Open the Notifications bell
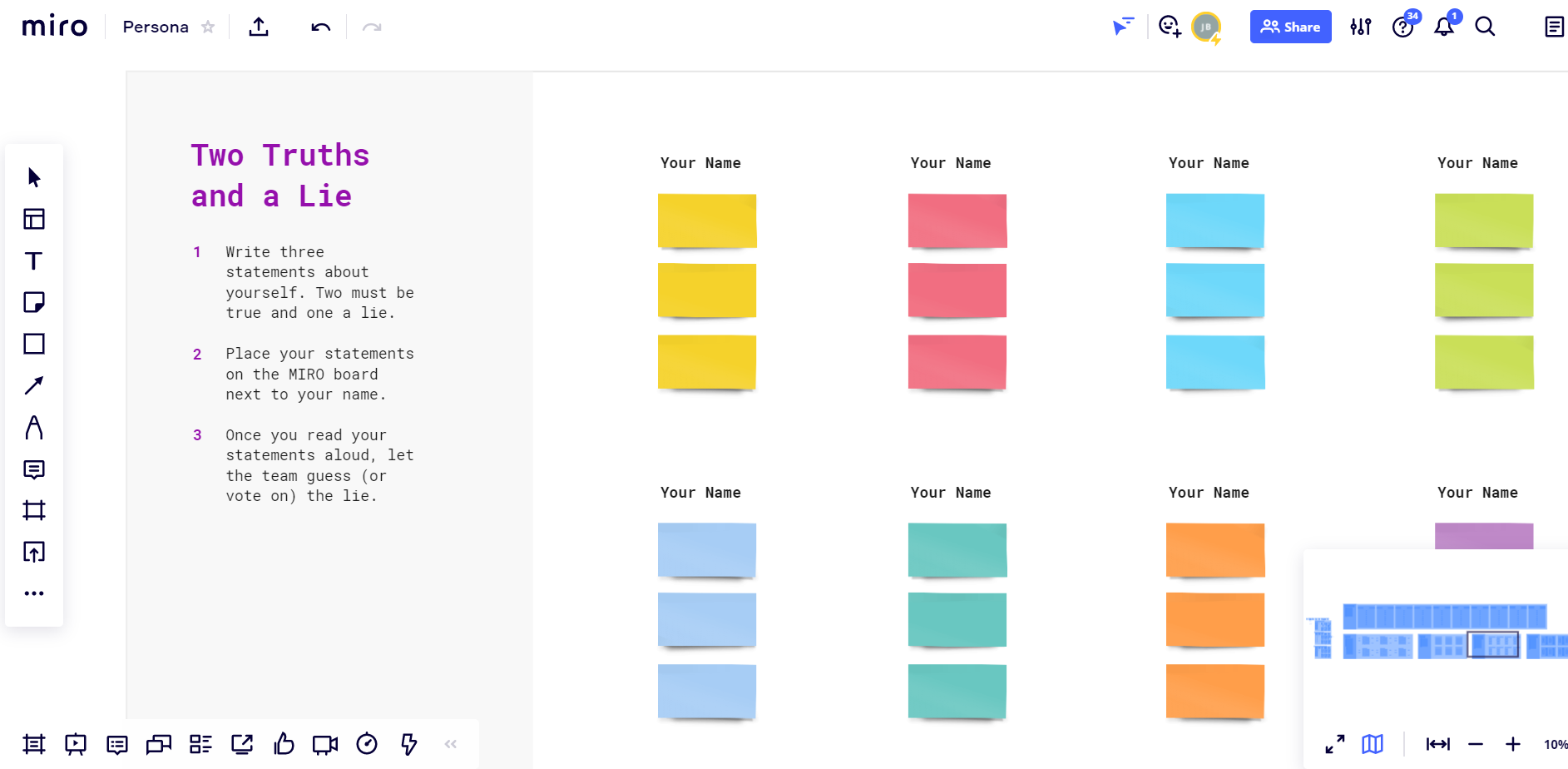The image size is (1568, 769). [1444, 27]
